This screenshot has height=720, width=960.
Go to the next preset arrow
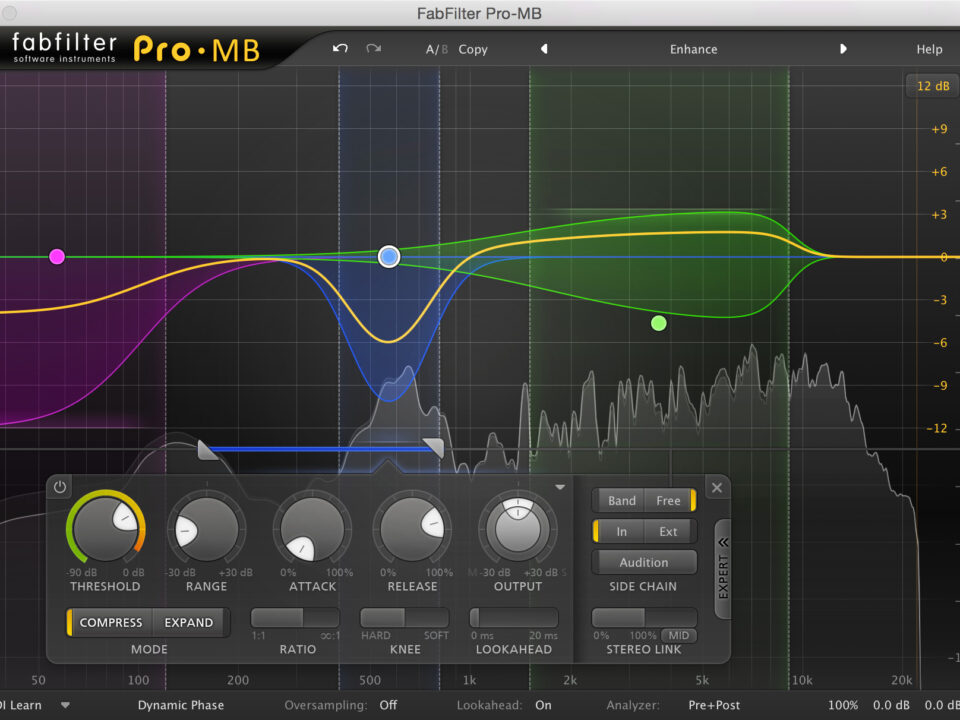click(x=843, y=49)
